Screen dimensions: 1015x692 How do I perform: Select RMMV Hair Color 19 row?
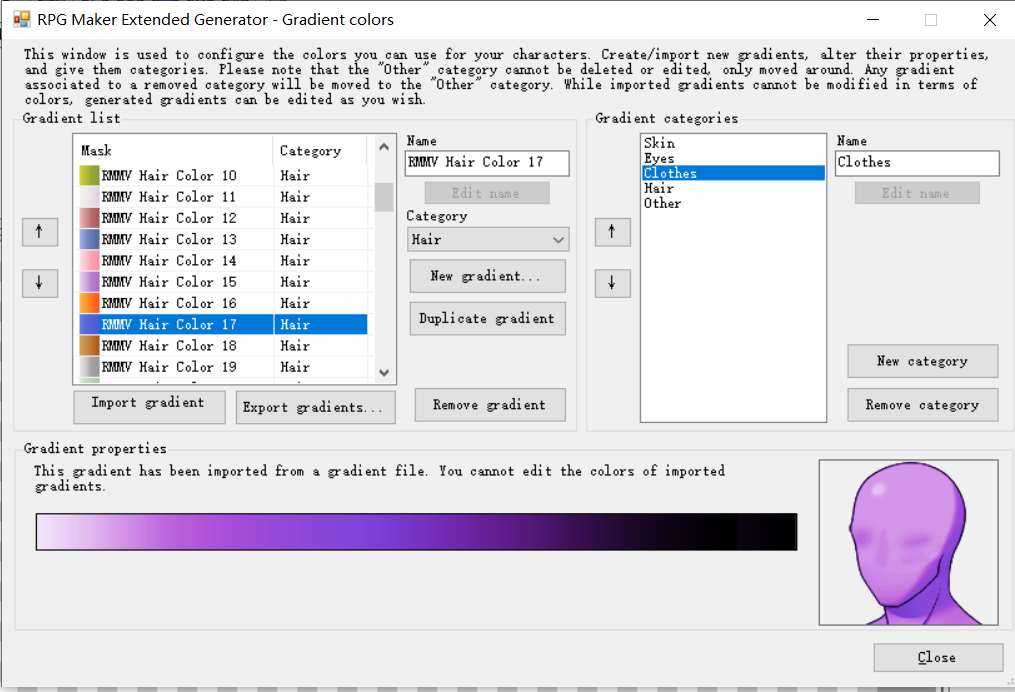[223, 367]
